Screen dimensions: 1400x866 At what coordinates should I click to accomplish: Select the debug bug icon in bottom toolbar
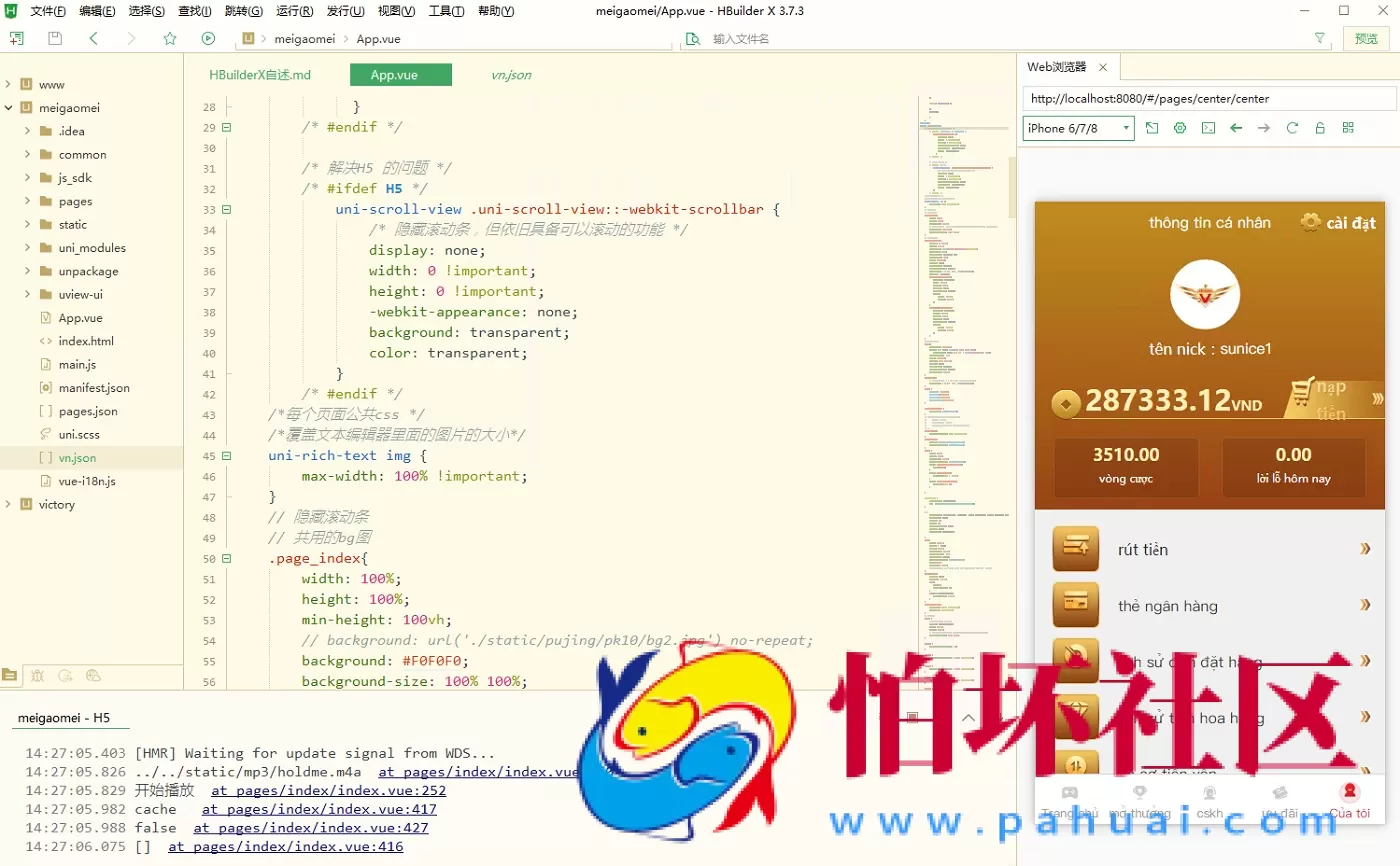point(37,676)
